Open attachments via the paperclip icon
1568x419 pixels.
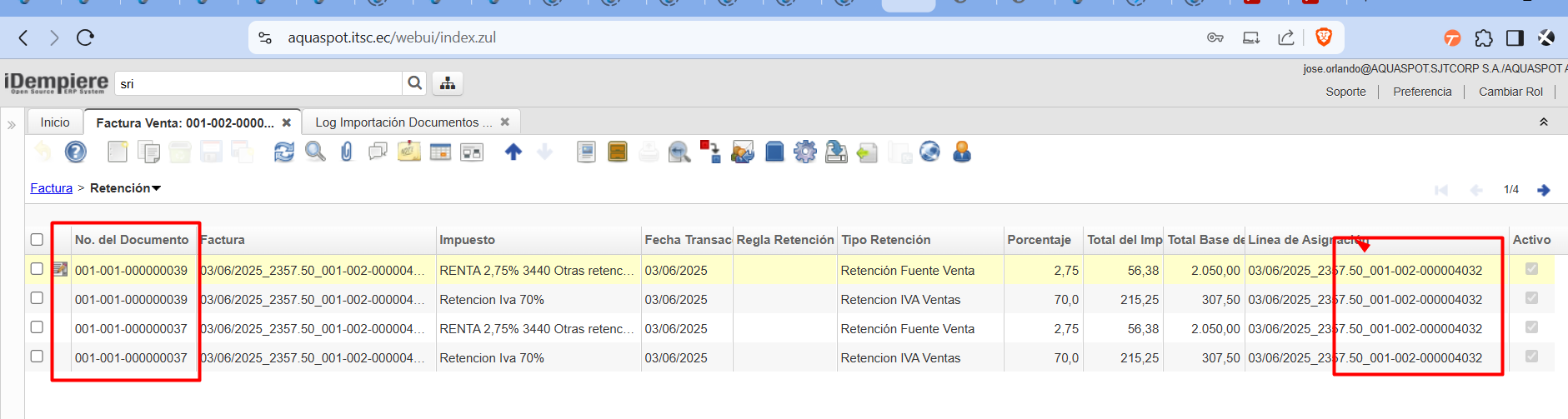pos(347,152)
